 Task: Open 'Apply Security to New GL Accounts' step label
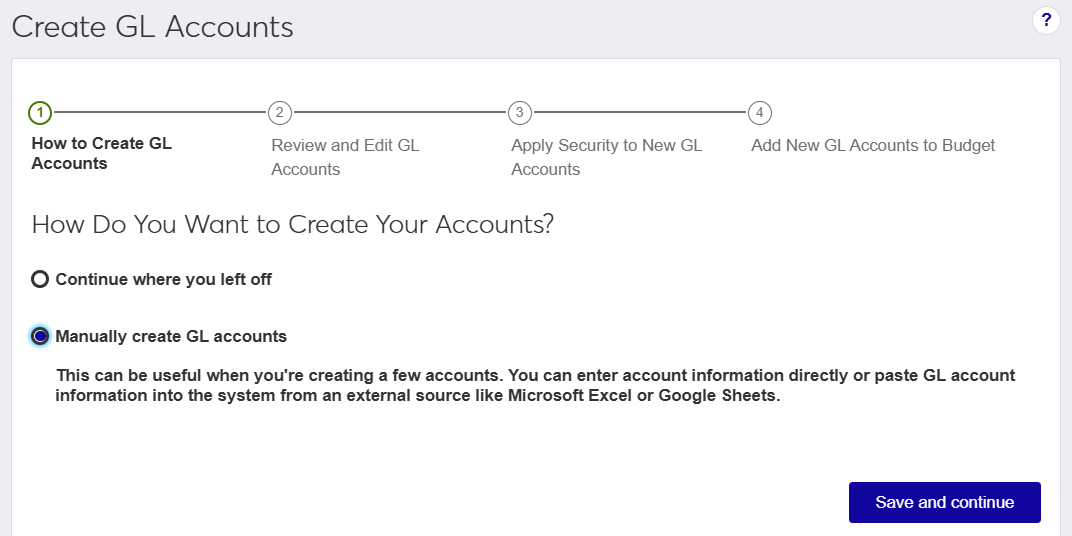click(x=606, y=157)
